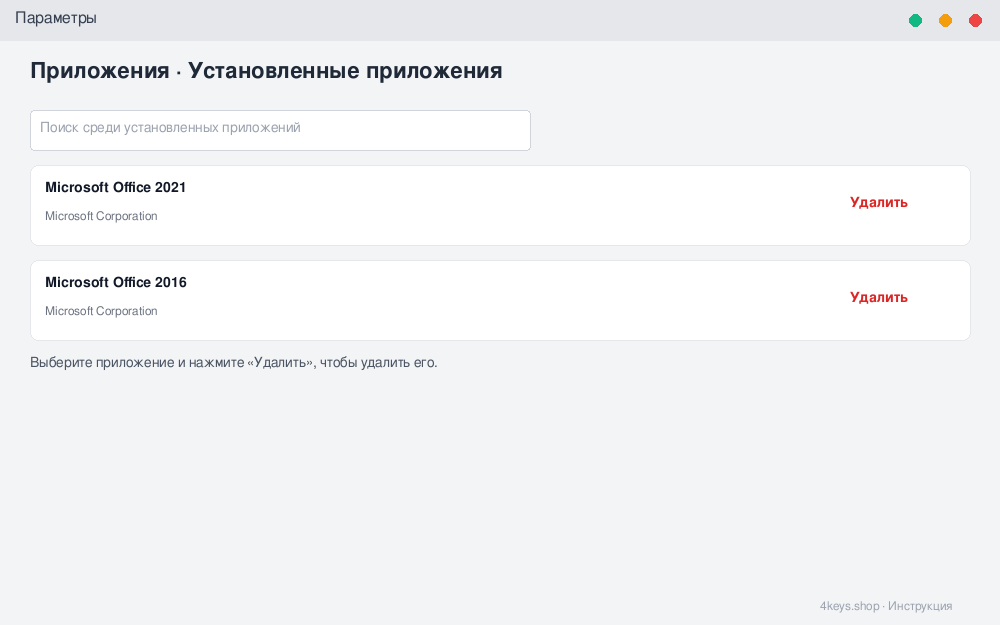Click the Параметры window title
Screen dimensions: 1000x625
[x=56, y=18]
